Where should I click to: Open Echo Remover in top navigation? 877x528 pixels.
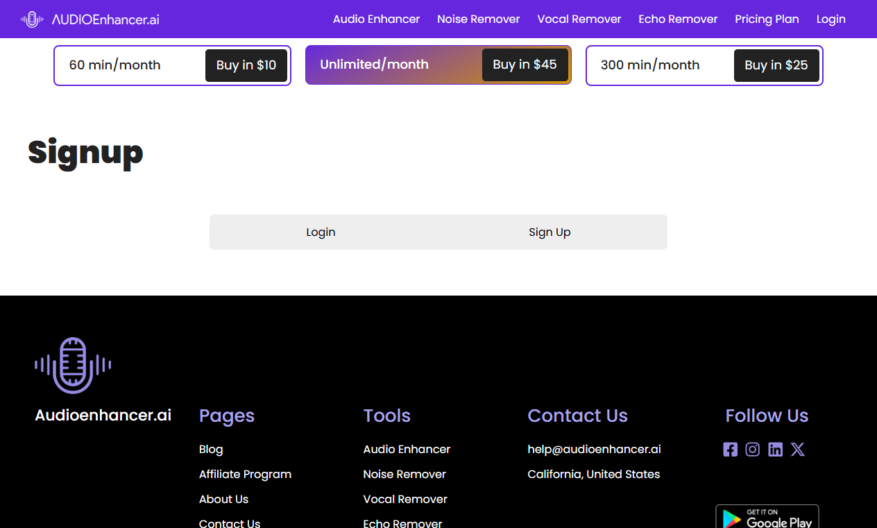point(678,19)
